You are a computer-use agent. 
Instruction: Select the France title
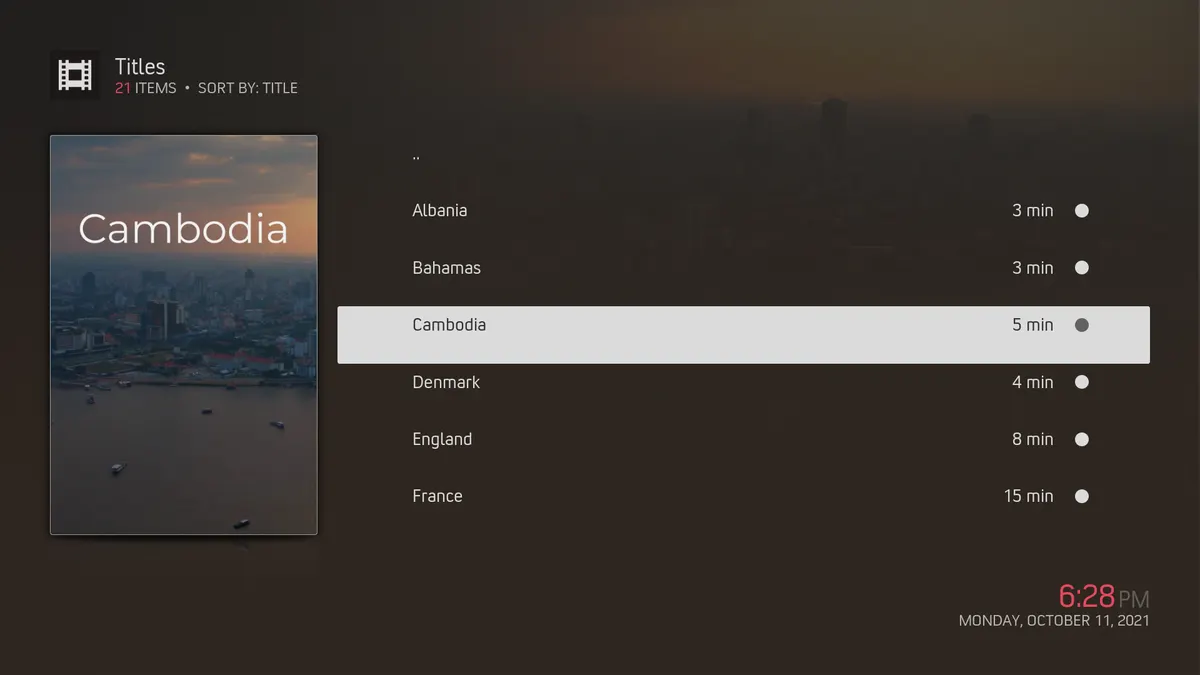coord(743,496)
